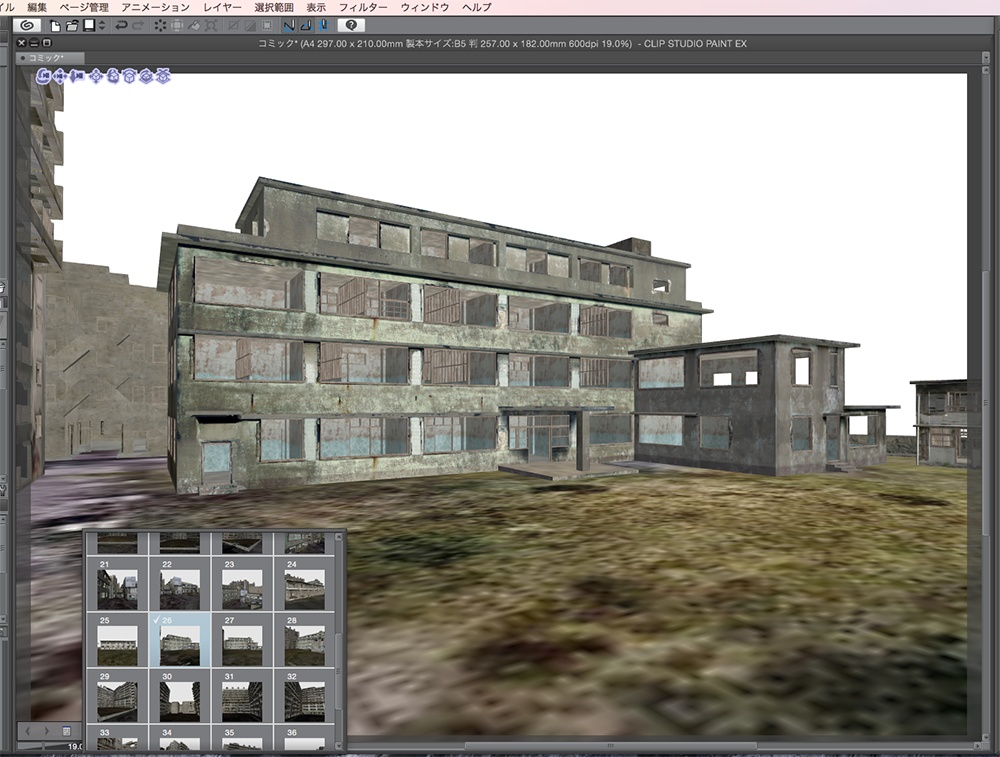Choose camera preset thumbnail 31
Screen dimensions: 1000x757
click(x=242, y=696)
